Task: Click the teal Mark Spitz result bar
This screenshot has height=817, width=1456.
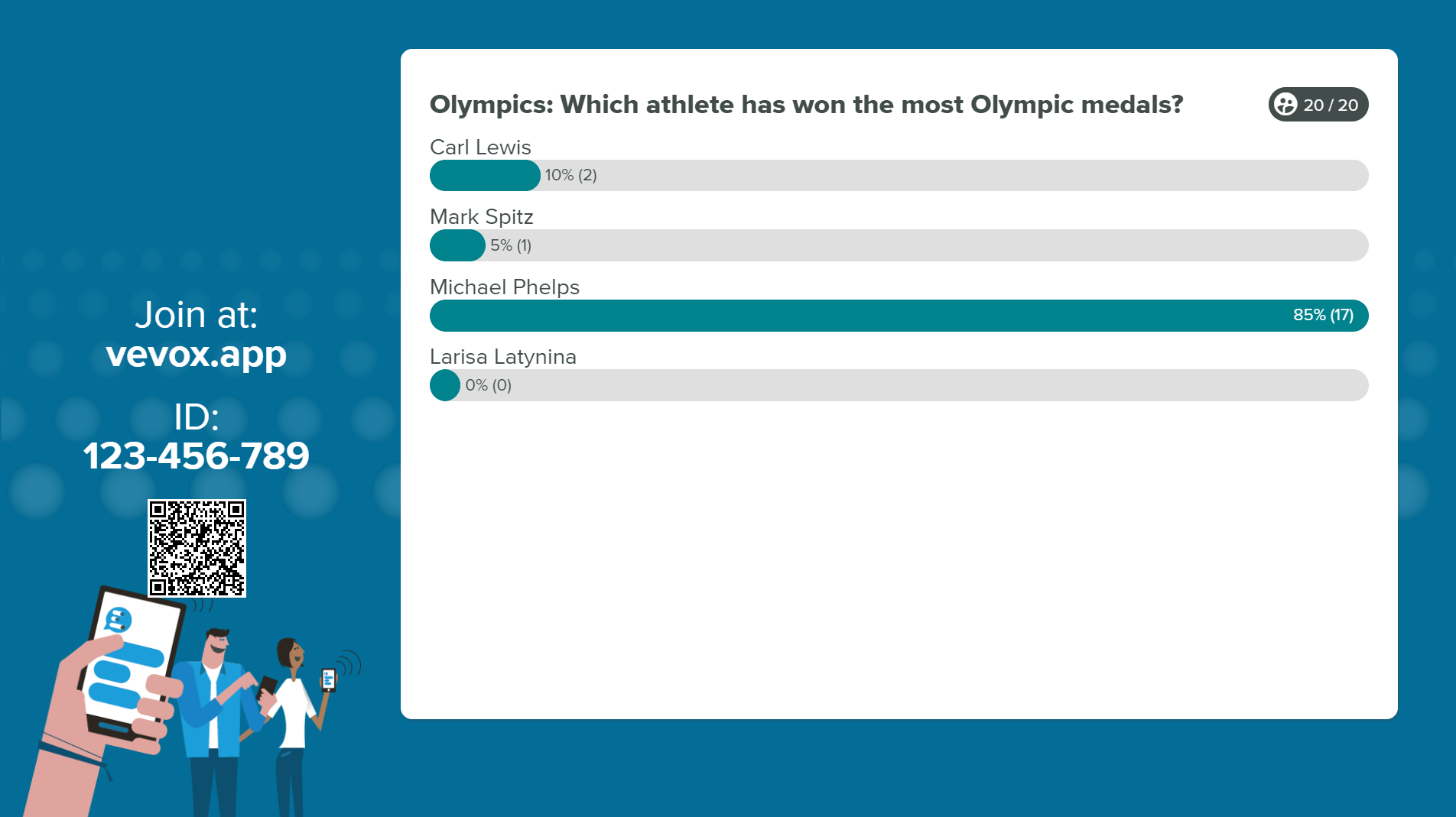Action: pos(457,245)
